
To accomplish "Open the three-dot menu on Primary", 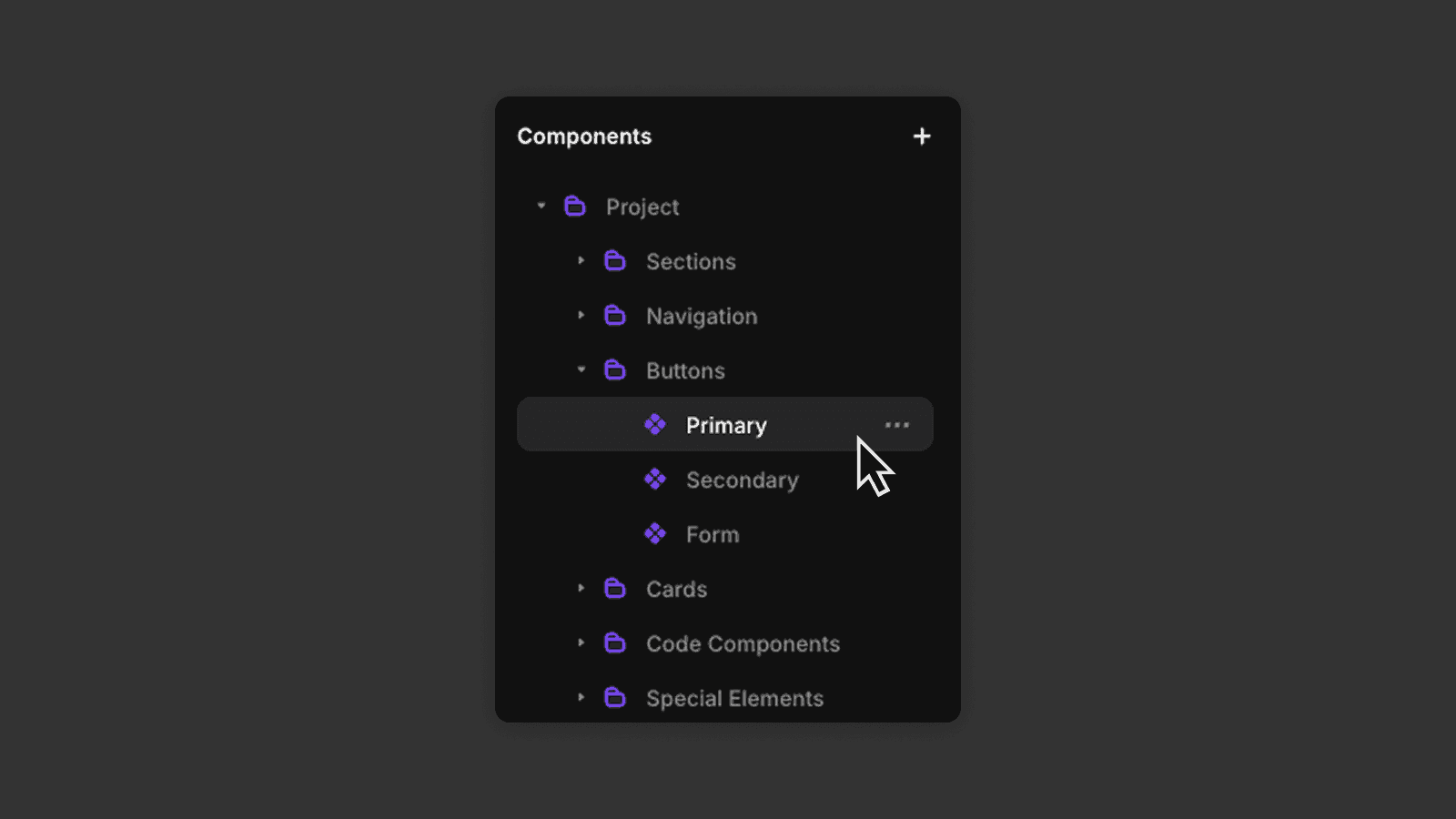I will click(897, 425).
